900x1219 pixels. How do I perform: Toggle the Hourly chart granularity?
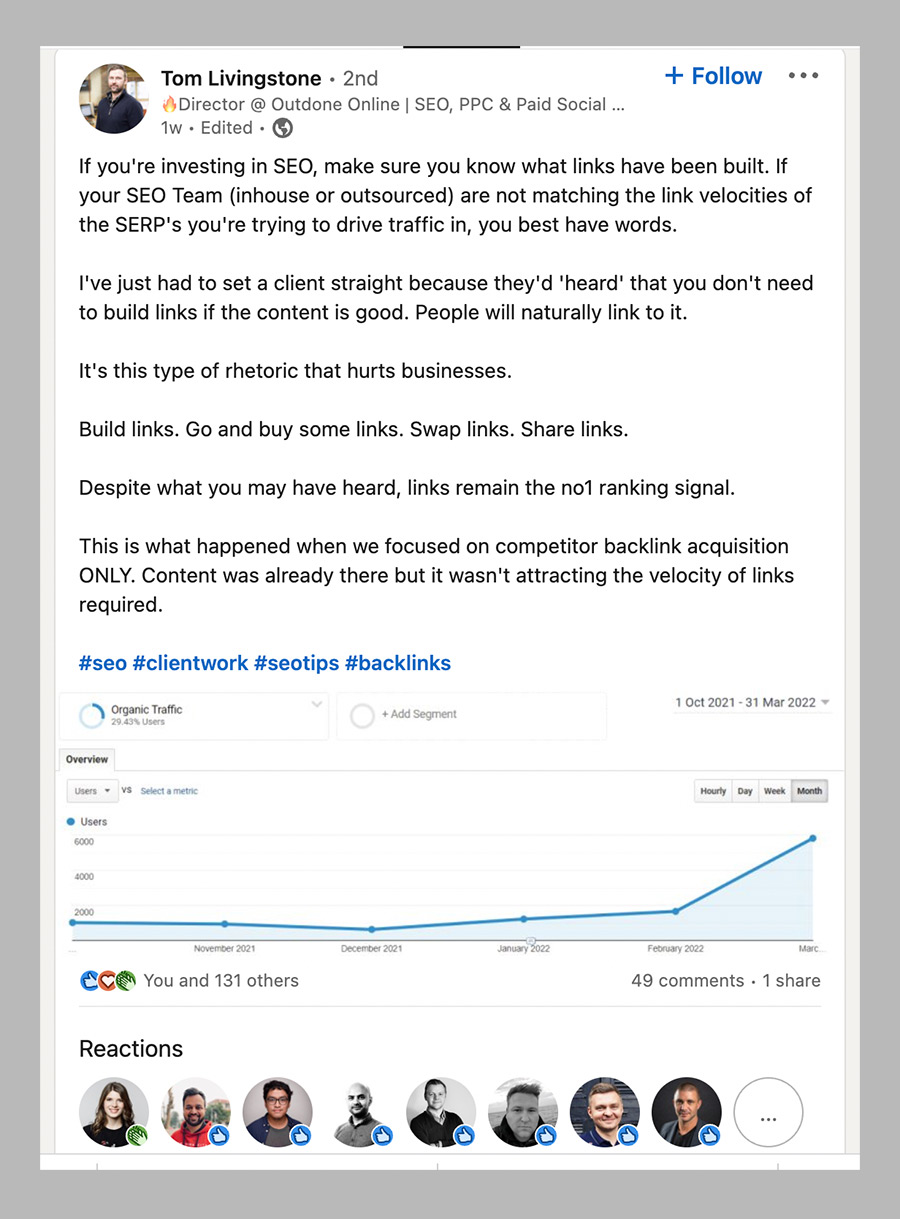point(713,791)
